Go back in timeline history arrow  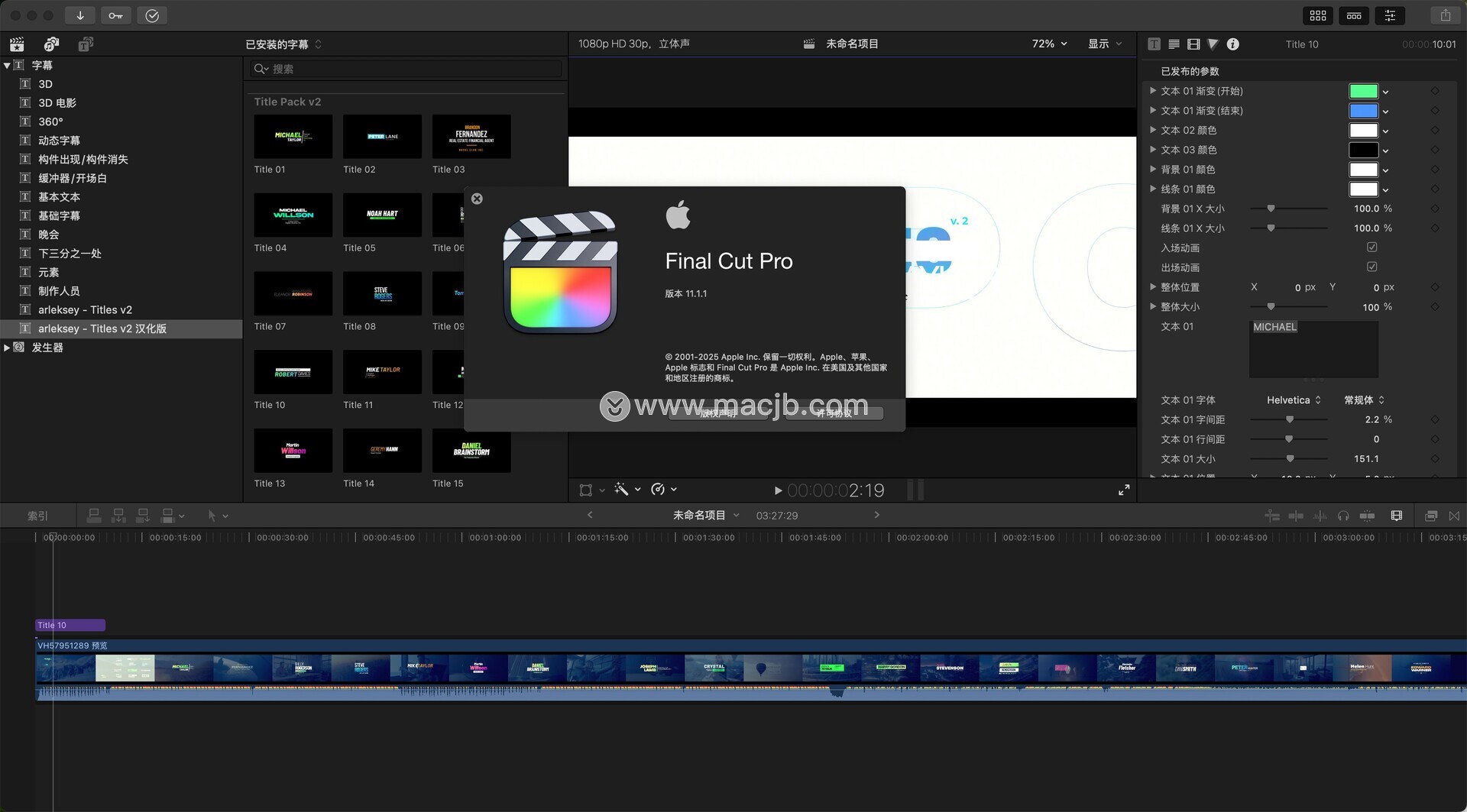coord(590,516)
